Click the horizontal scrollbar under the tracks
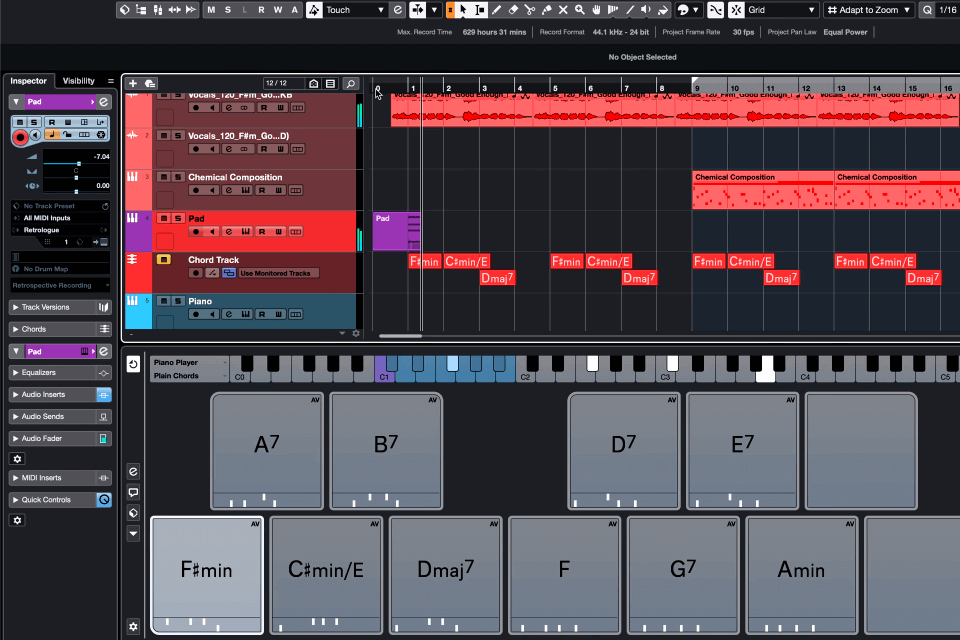This screenshot has height=640, width=960. pyautogui.click(x=400, y=336)
